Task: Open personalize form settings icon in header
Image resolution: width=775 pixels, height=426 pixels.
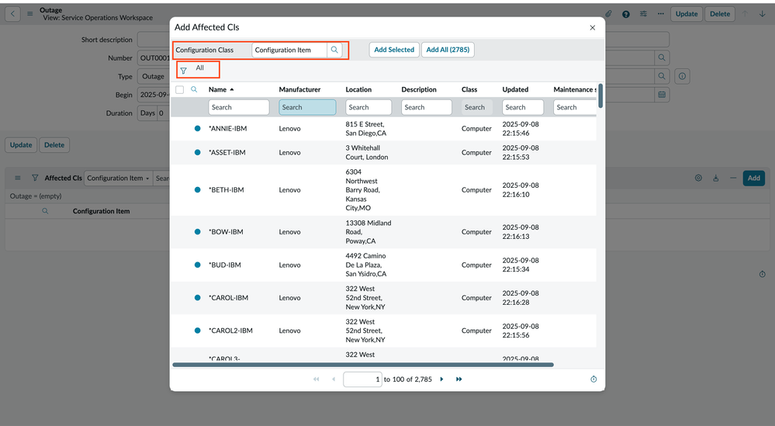Action: point(643,14)
